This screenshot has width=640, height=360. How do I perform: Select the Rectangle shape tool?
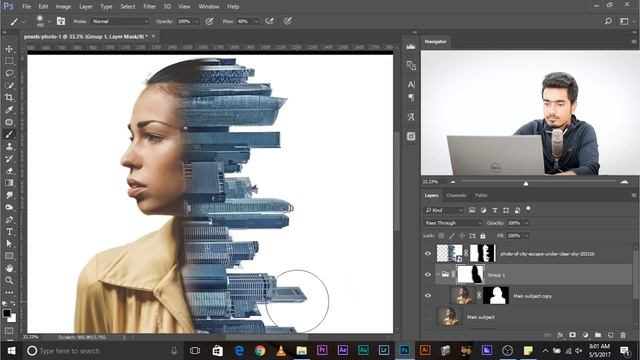[x=9, y=256]
